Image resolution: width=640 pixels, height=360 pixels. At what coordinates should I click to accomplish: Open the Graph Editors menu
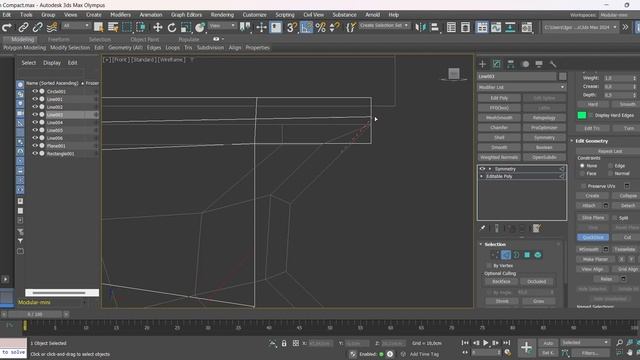187,15
